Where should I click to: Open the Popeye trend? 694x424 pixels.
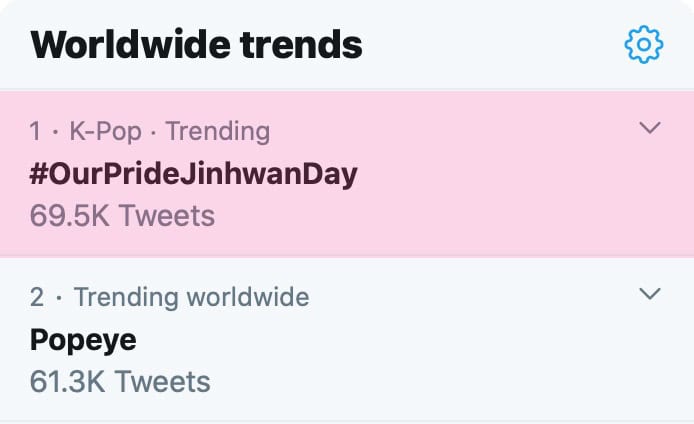click(x=83, y=340)
